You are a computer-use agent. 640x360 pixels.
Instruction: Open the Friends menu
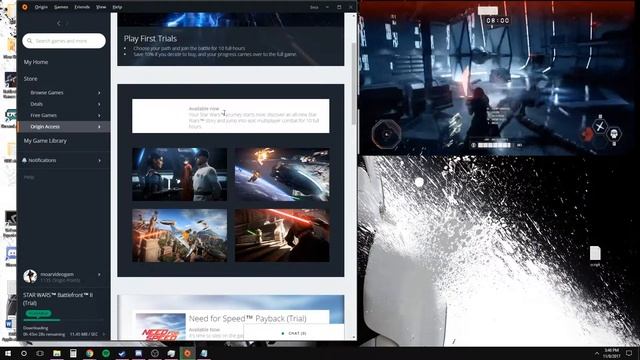pyautogui.click(x=82, y=7)
